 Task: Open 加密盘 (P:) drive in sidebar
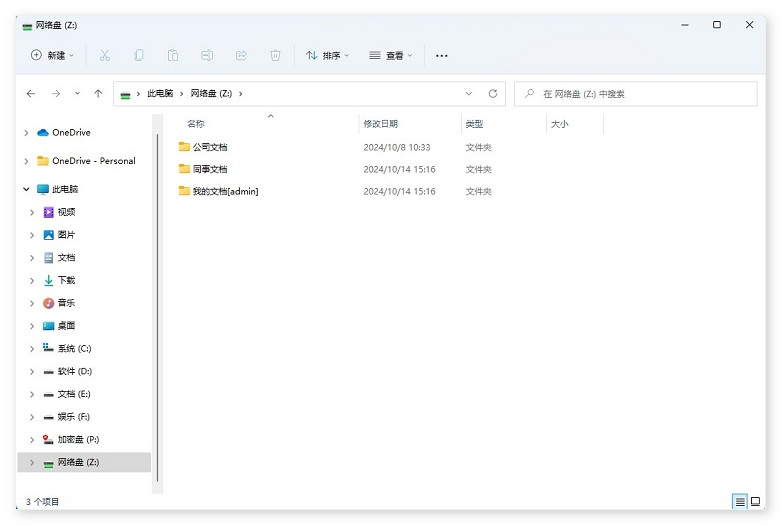(x=78, y=439)
